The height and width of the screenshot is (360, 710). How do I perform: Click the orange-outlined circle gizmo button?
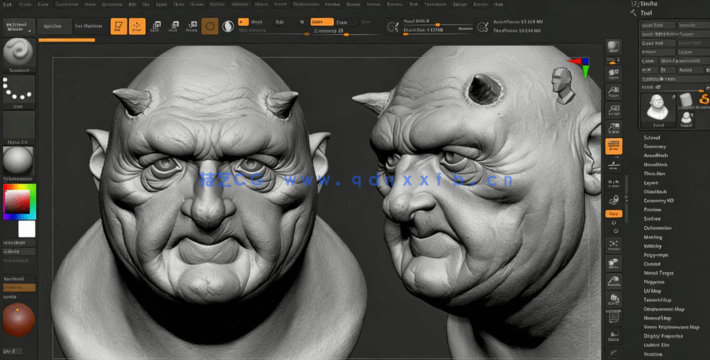tap(210, 26)
